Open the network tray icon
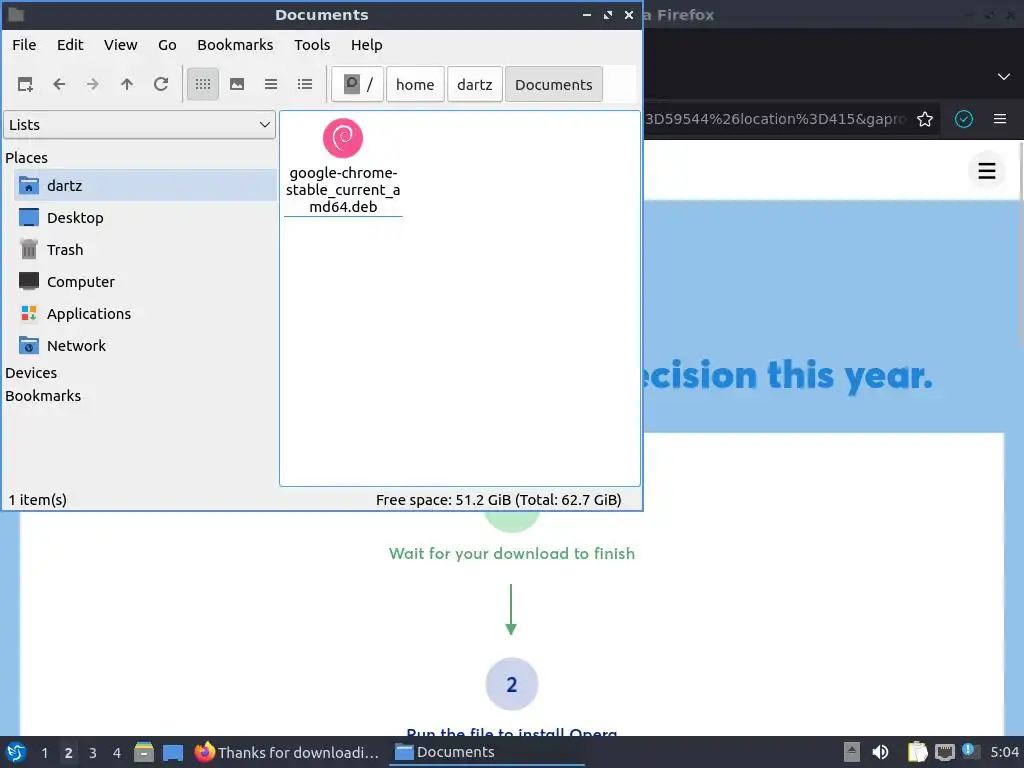1024x768 pixels. (x=944, y=752)
